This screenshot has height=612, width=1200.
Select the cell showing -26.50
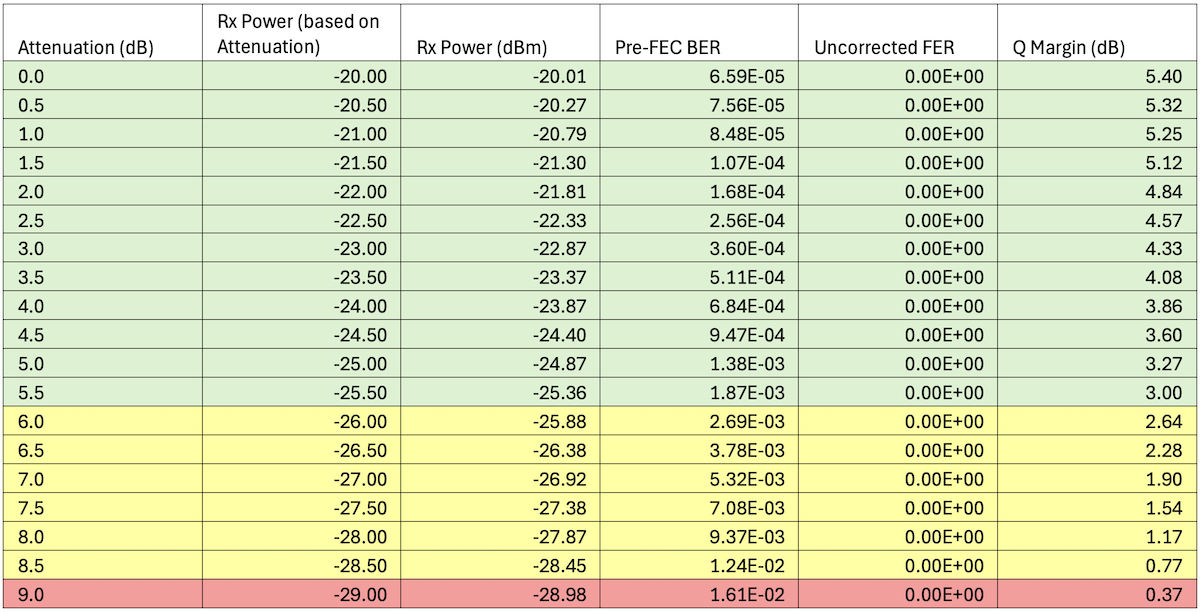tap(301, 449)
